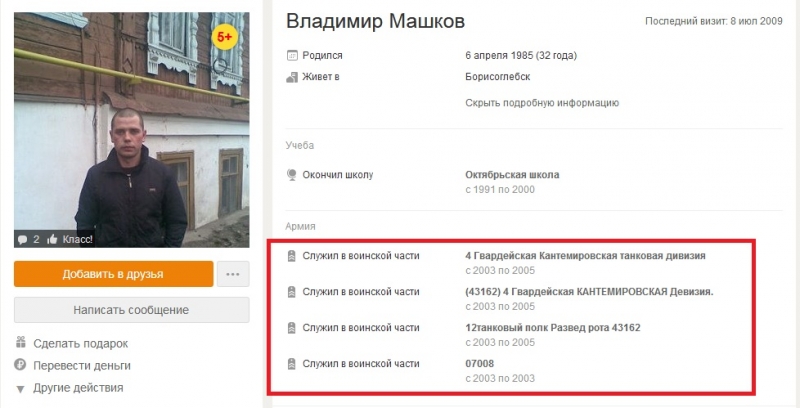Click the ruble coin icon for Перевести деньги
This screenshot has width=800, height=408.
pos(20,365)
